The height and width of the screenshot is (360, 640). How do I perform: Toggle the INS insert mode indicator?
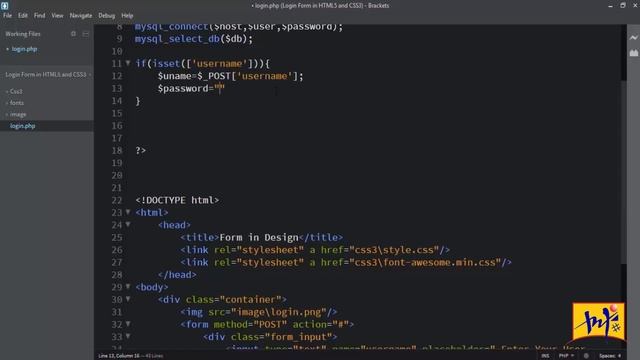[545, 356]
